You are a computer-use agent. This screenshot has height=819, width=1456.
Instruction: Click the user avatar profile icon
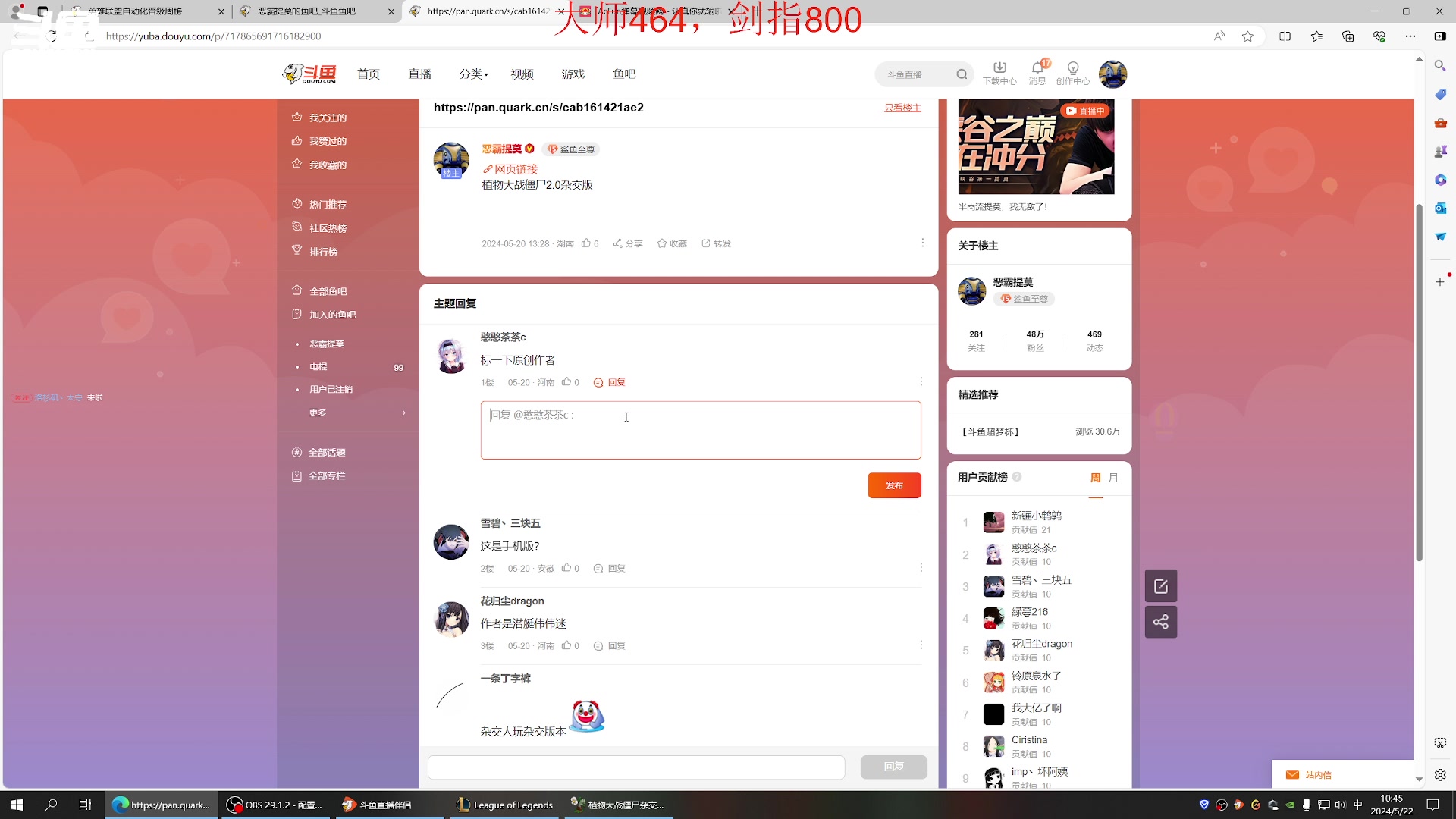tap(1113, 73)
